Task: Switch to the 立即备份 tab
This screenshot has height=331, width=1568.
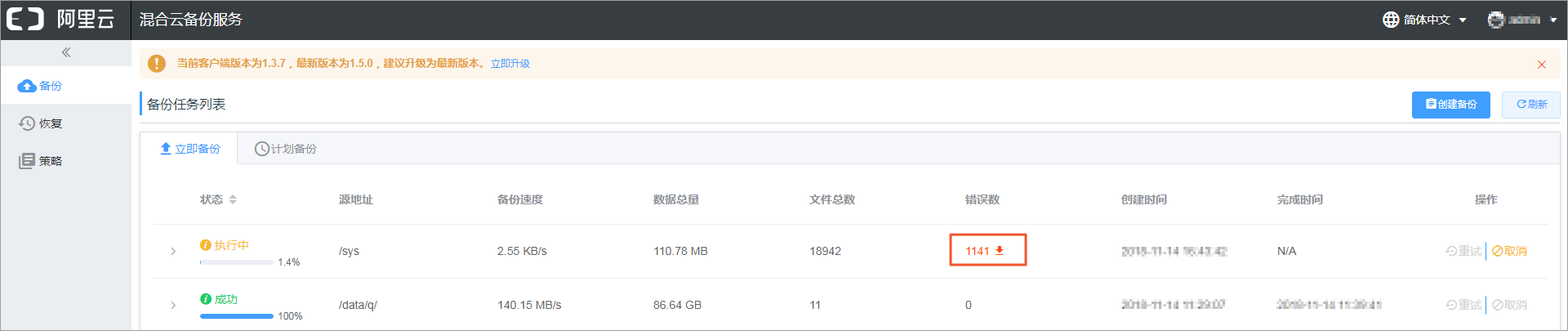Action: tap(189, 149)
